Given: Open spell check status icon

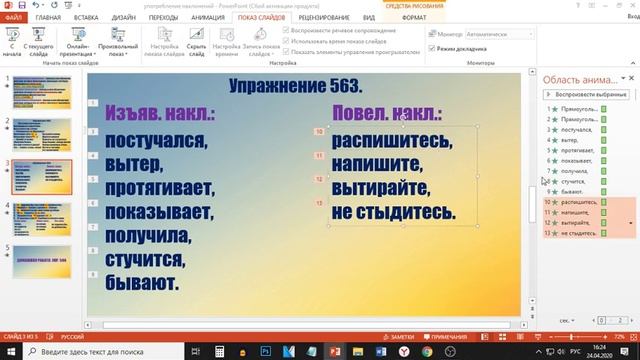Looking at the screenshot, I should coord(50,337).
